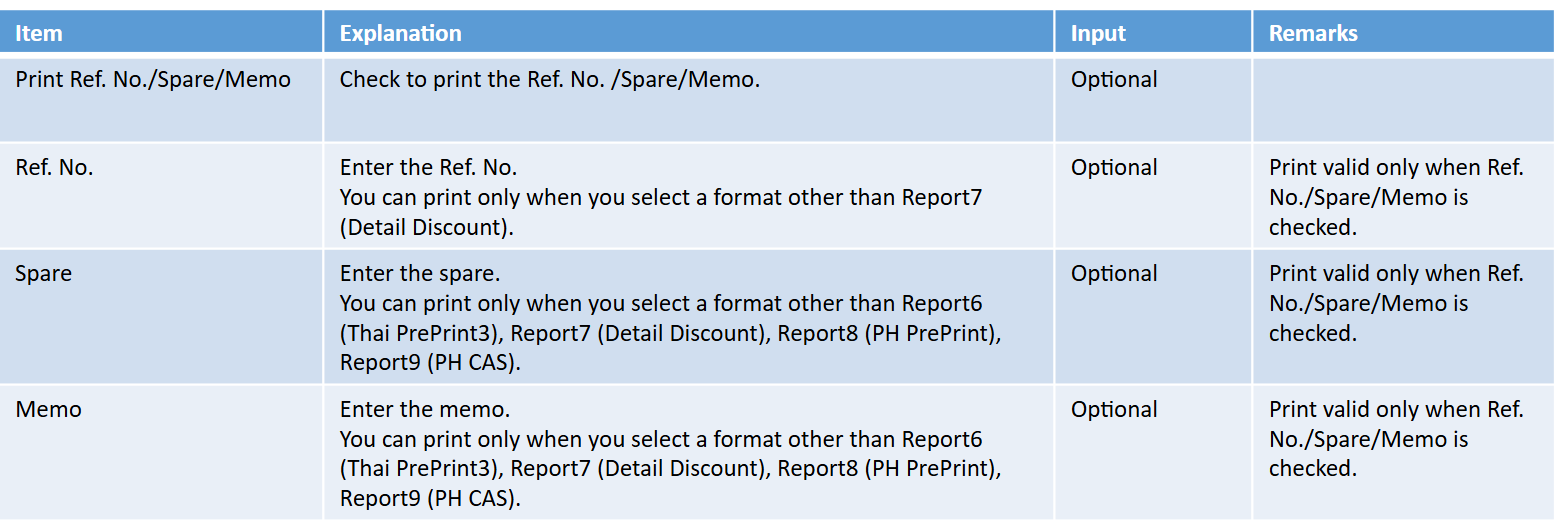Click the 'Enter the spare.' explanation text
1563x523 pixels.
click(x=420, y=273)
